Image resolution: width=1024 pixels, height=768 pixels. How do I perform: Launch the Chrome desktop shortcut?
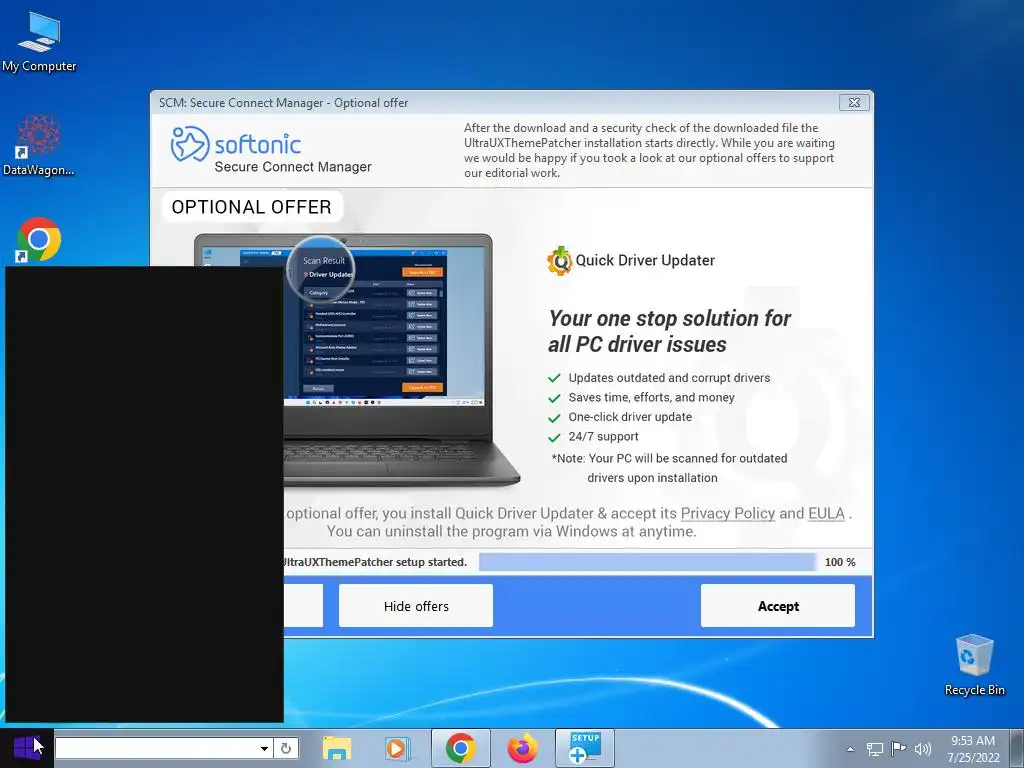[x=38, y=240]
